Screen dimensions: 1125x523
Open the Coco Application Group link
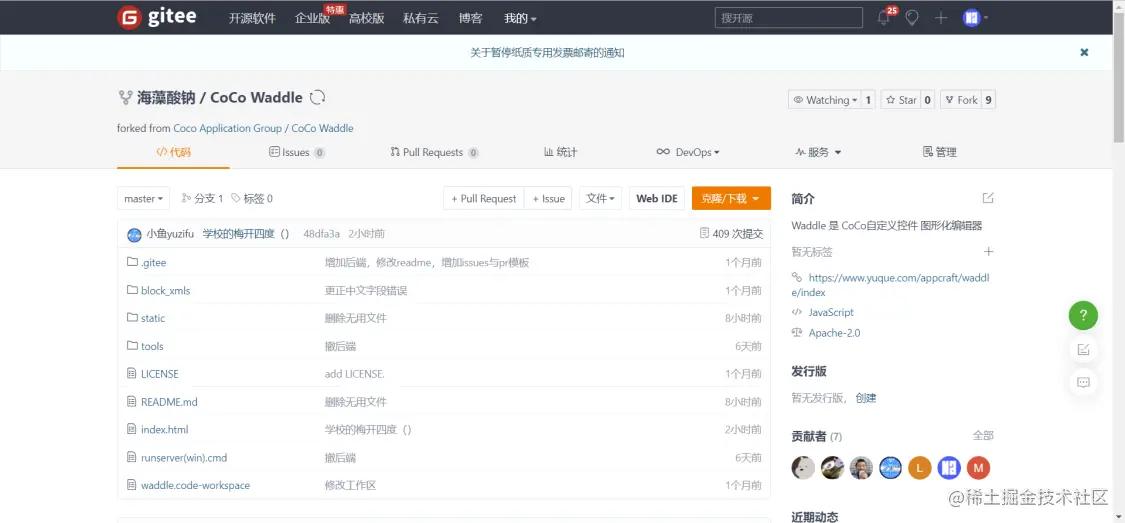[x=227, y=128]
